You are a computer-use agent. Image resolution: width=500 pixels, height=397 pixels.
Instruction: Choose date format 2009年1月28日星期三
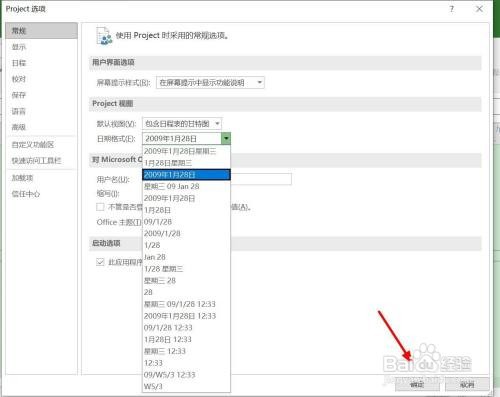tap(186, 151)
